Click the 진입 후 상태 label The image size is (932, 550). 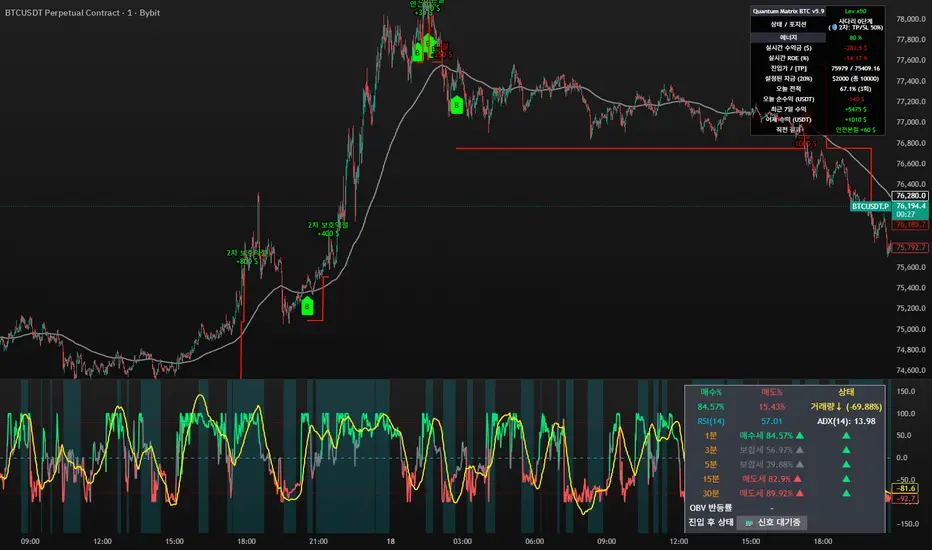711,522
